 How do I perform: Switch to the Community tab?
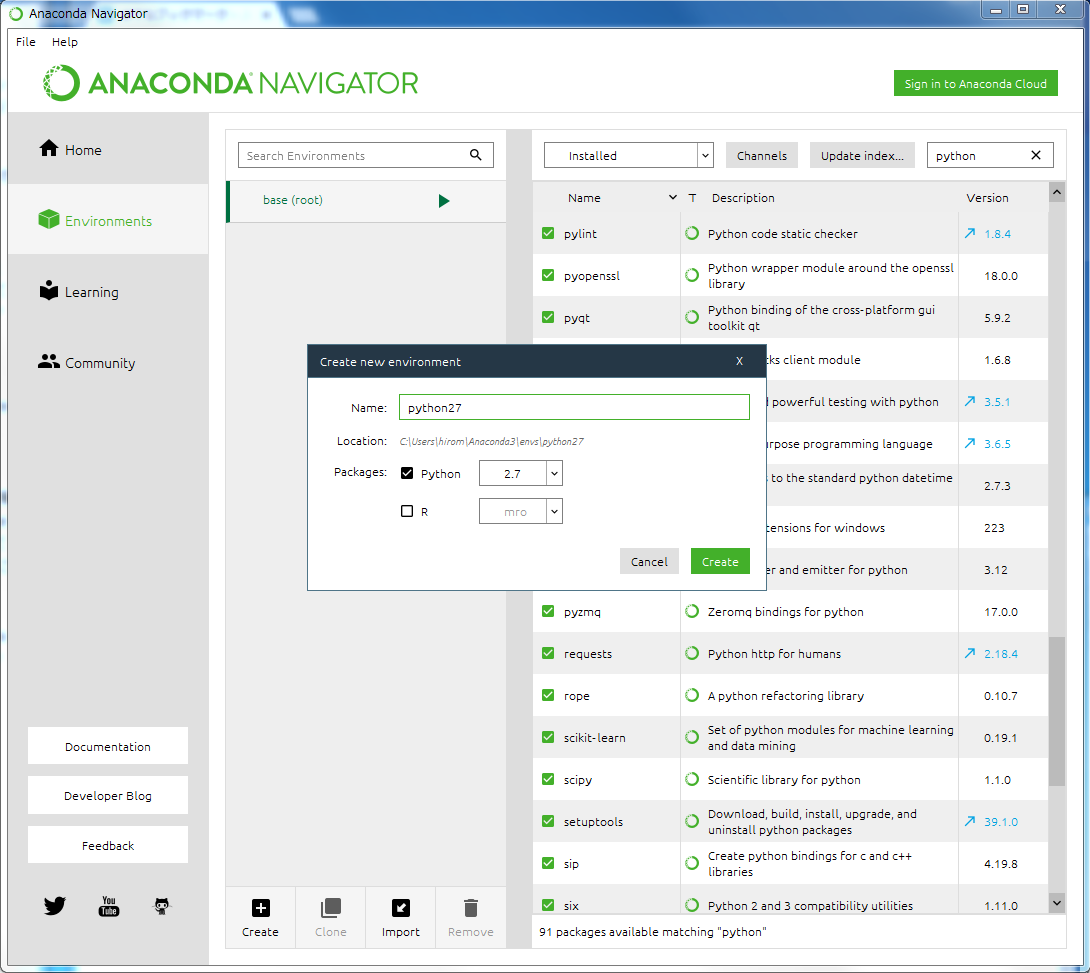108,362
